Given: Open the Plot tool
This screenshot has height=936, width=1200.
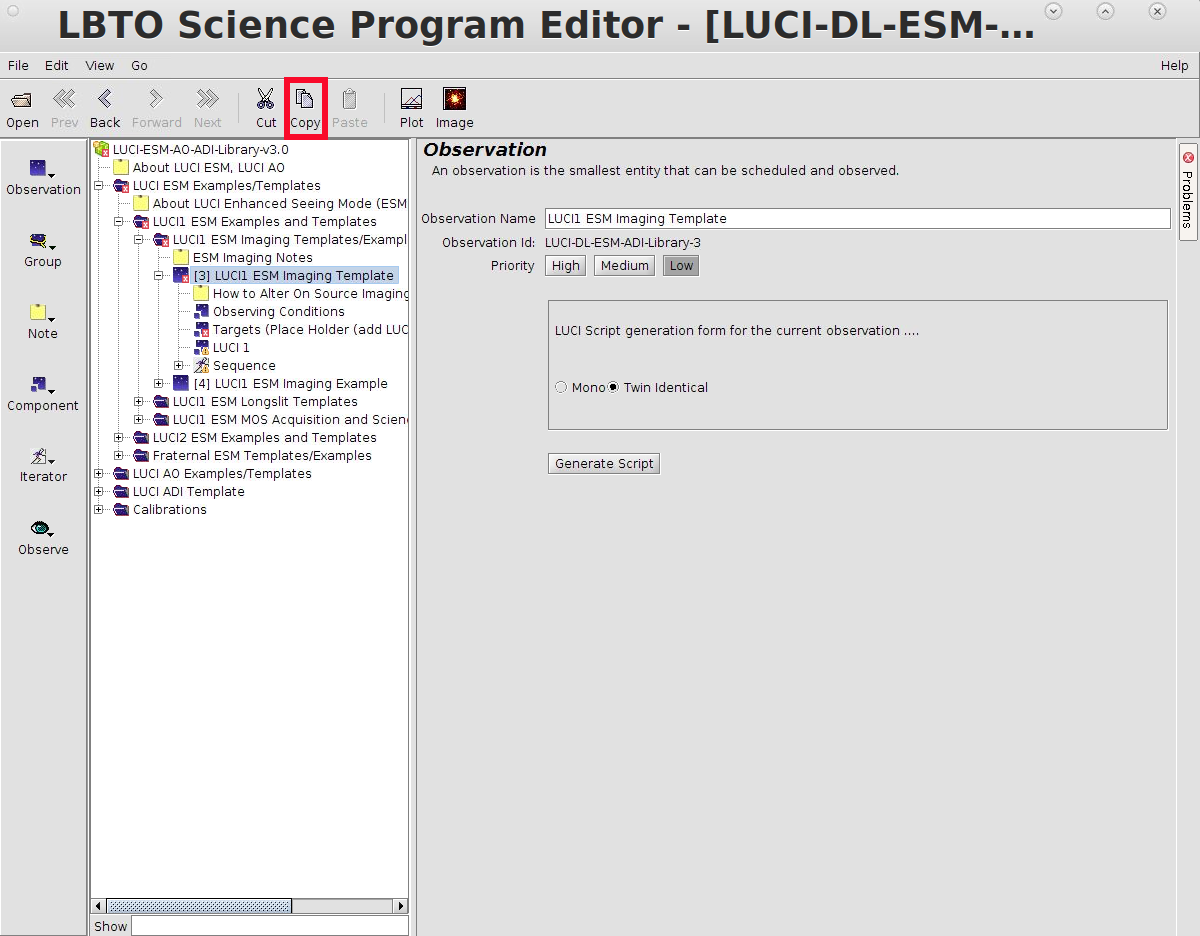Looking at the screenshot, I should (411, 108).
